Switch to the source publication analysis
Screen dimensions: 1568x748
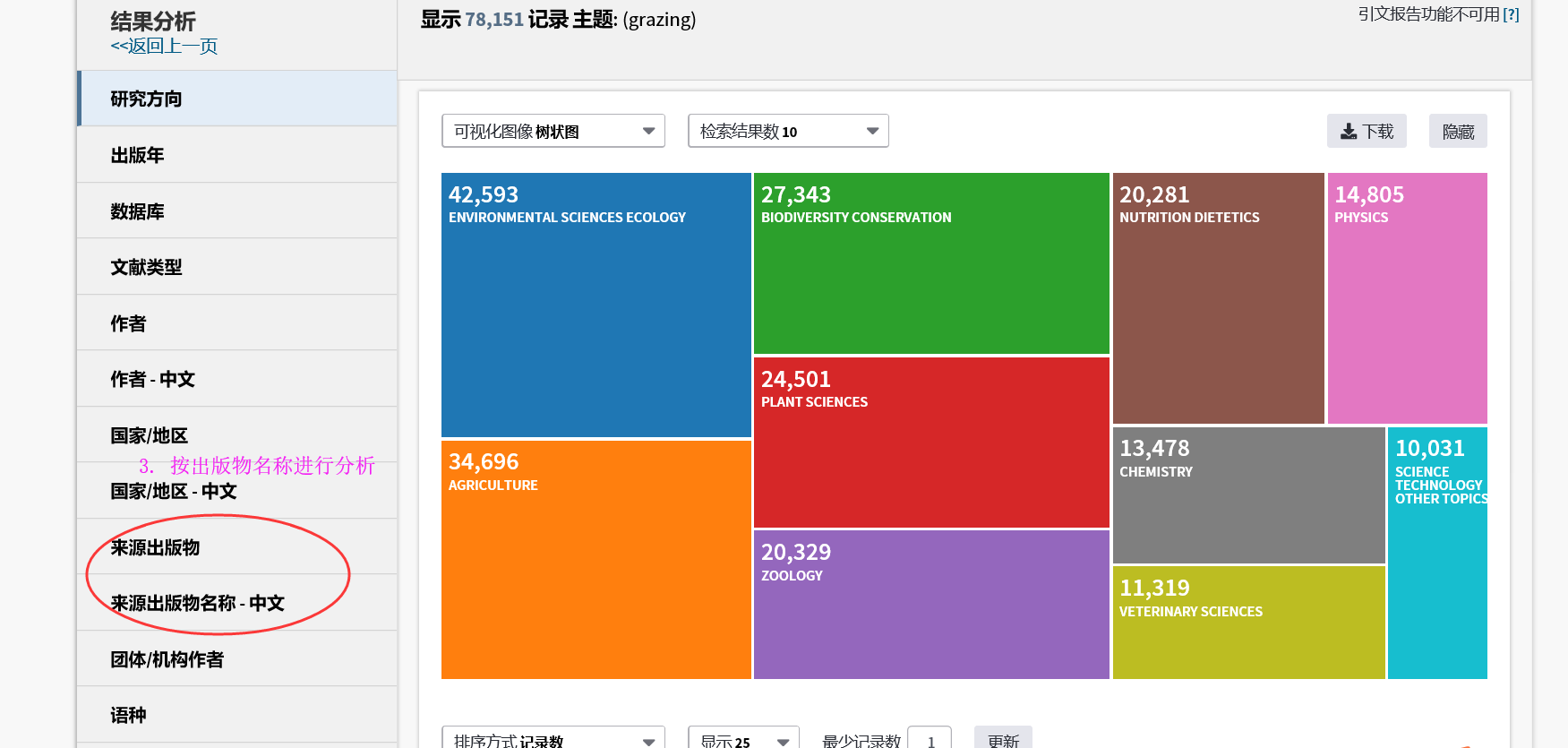(237, 547)
